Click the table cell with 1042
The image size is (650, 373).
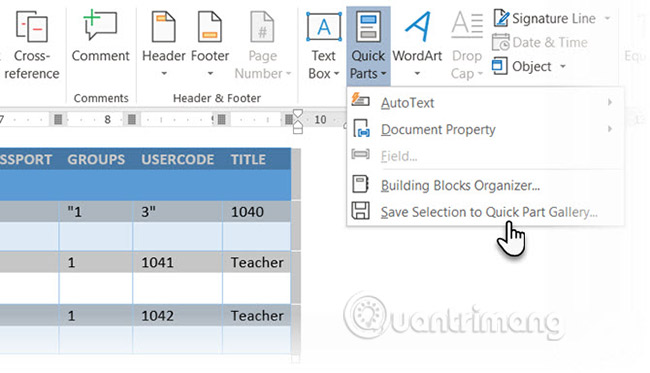pos(177,315)
